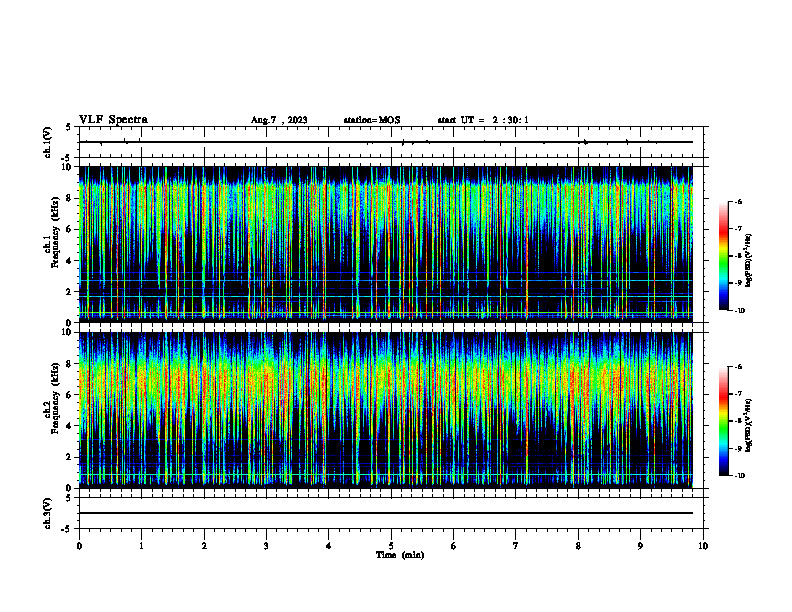This screenshot has width=792, height=612.
Task: Click the ch.2 "Frequency (kHz)" axis label
Action: [55, 397]
